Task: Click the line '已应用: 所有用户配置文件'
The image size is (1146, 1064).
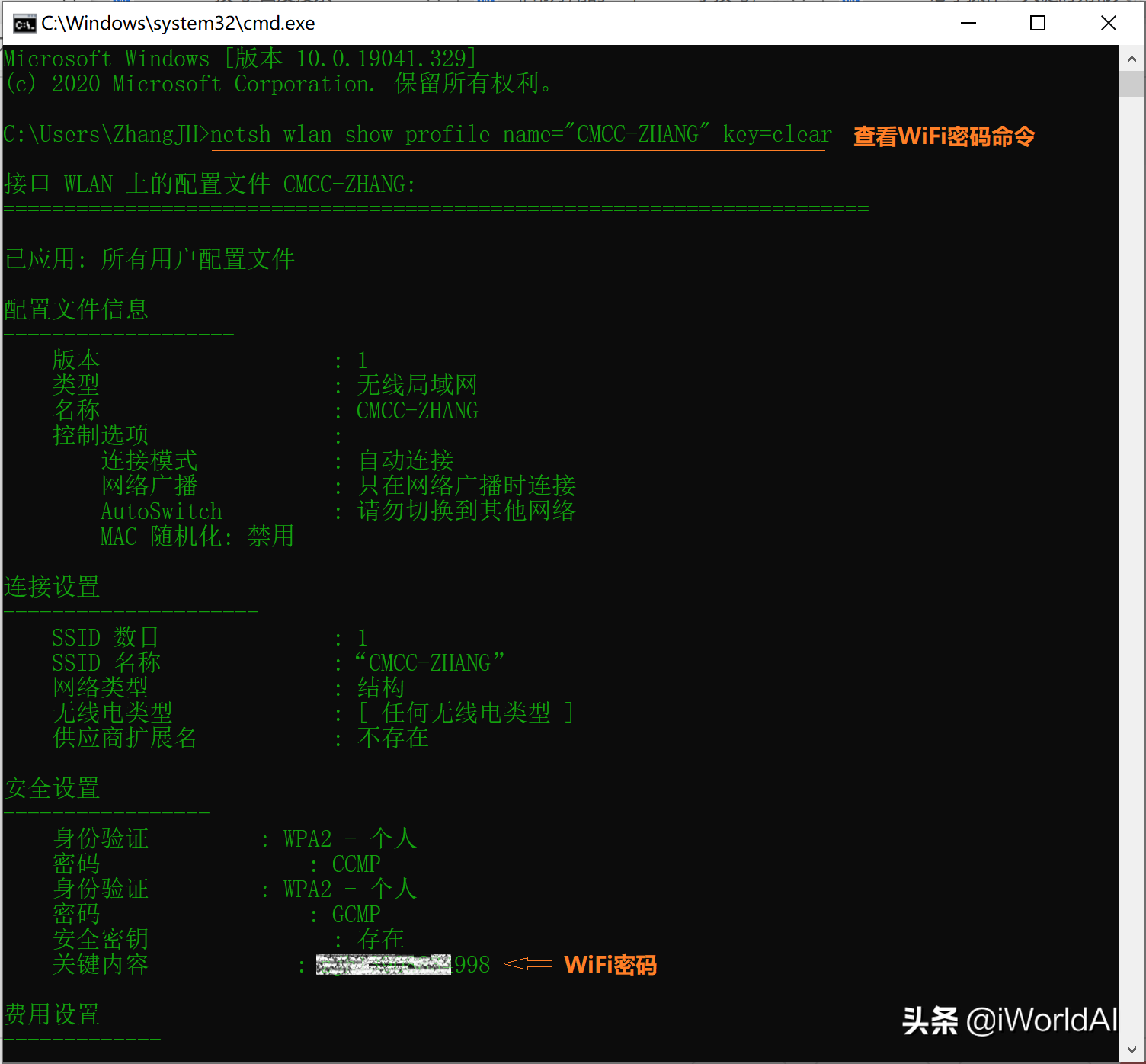Action: (x=149, y=260)
